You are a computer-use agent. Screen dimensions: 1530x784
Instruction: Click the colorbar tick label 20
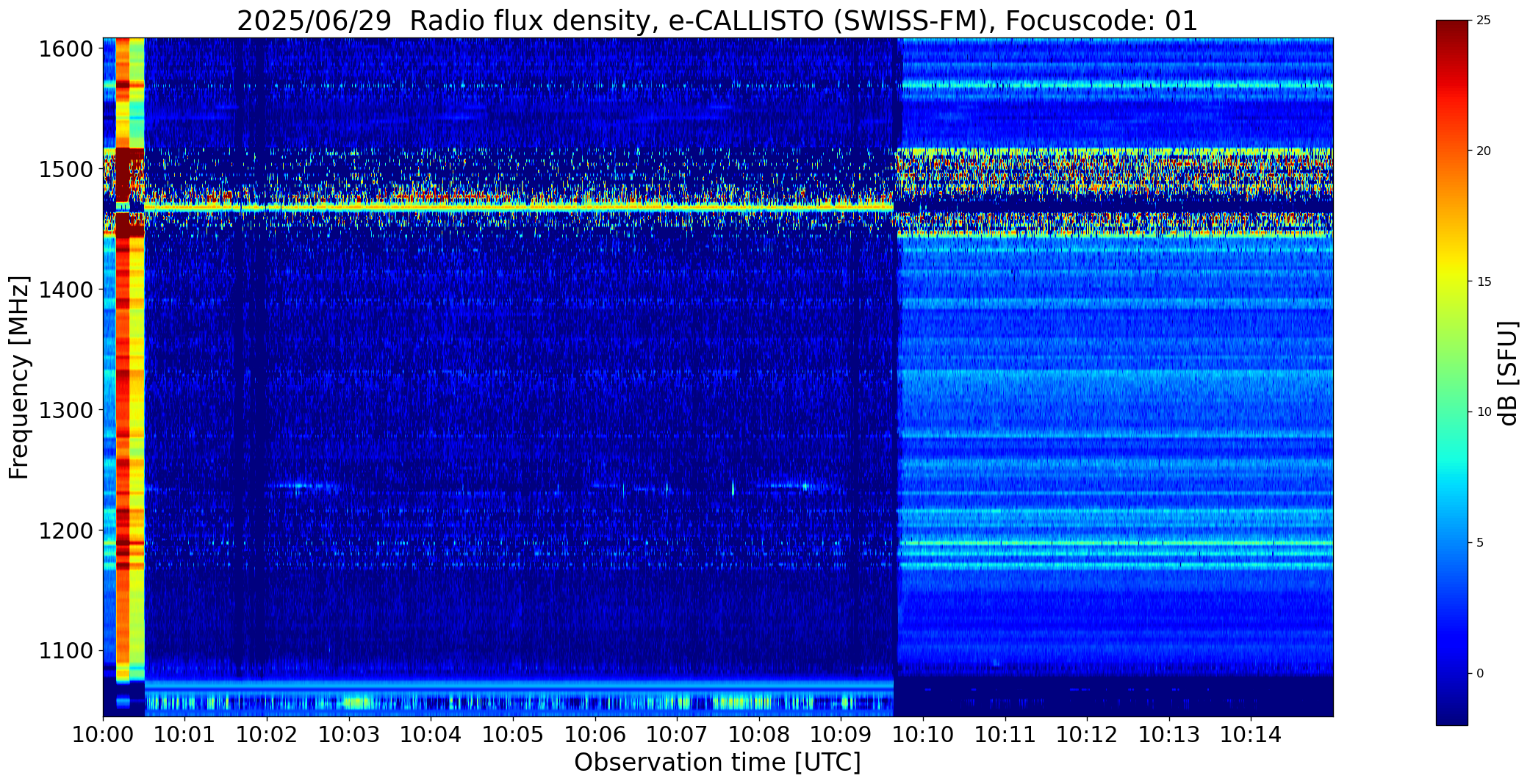[x=1484, y=151]
